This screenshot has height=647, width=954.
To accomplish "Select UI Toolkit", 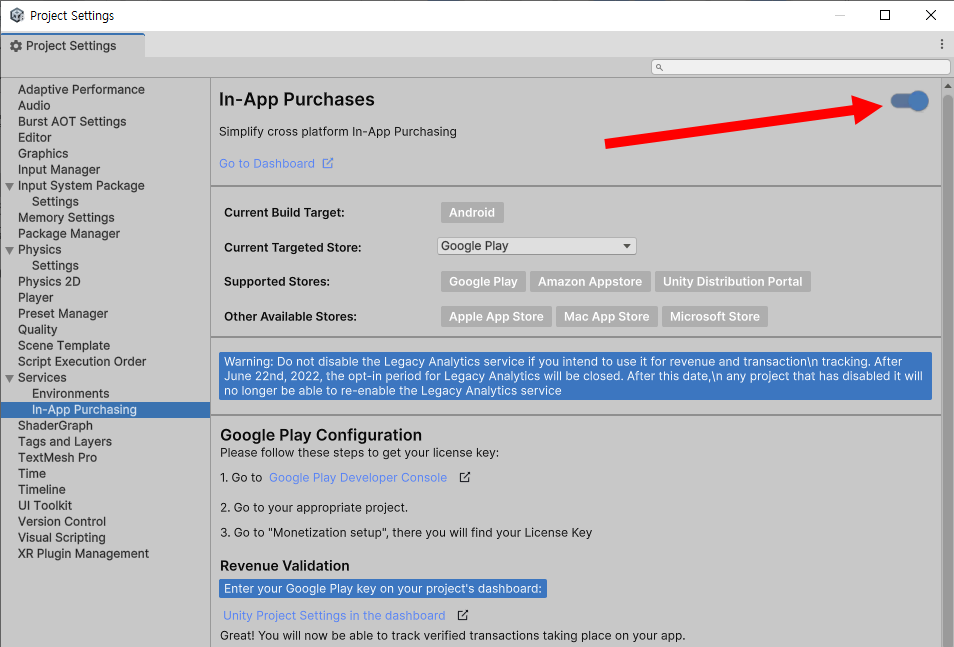I will click(x=45, y=505).
